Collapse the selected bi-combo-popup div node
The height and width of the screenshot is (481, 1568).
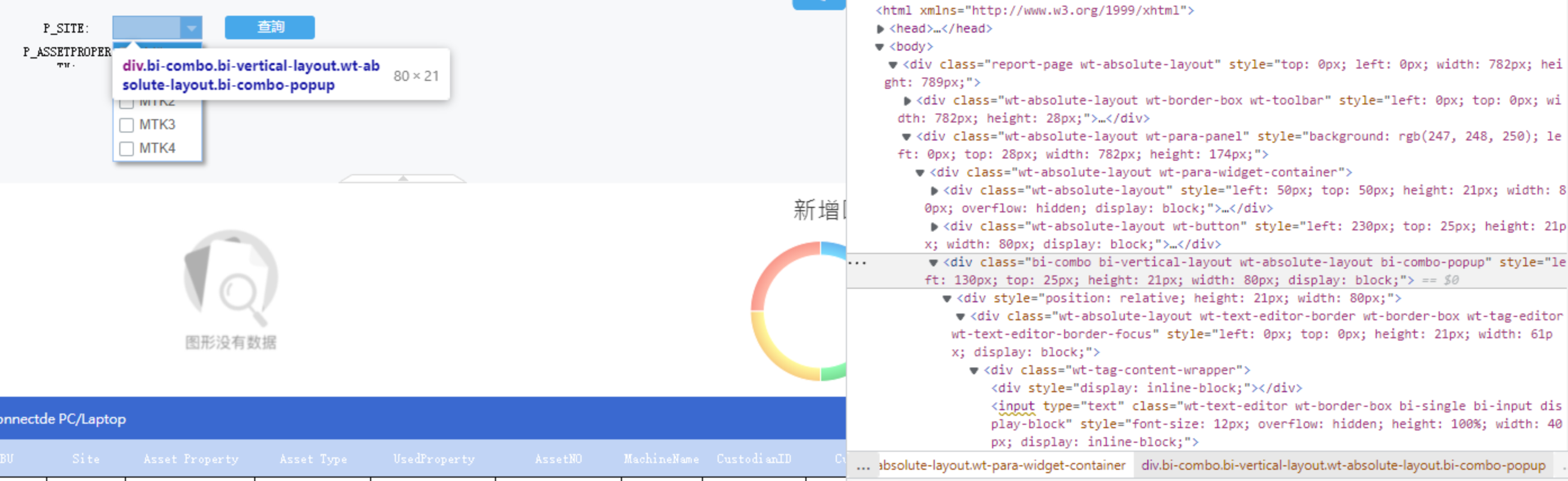(x=933, y=262)
